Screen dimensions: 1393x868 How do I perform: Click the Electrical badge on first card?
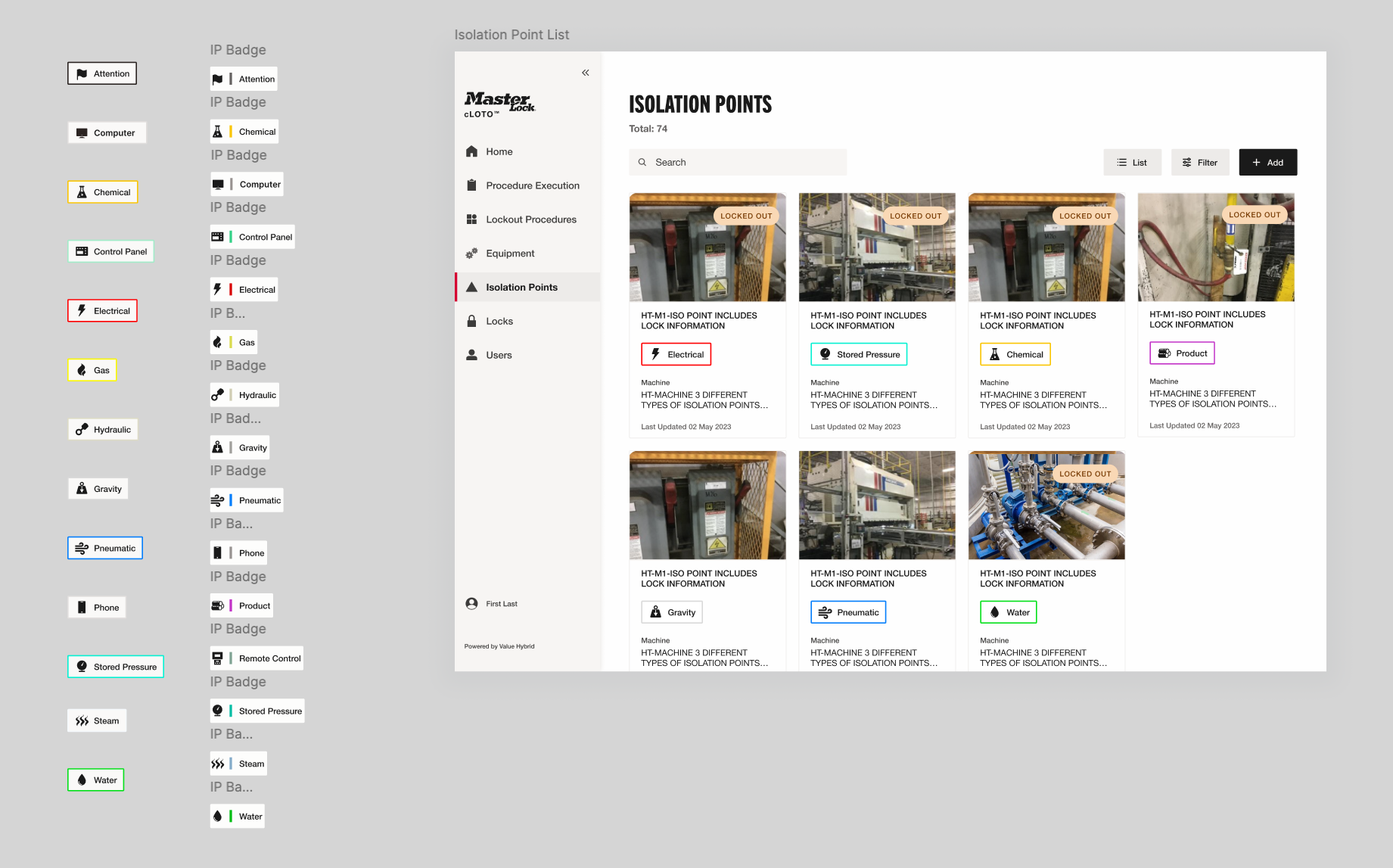[676, 354]
